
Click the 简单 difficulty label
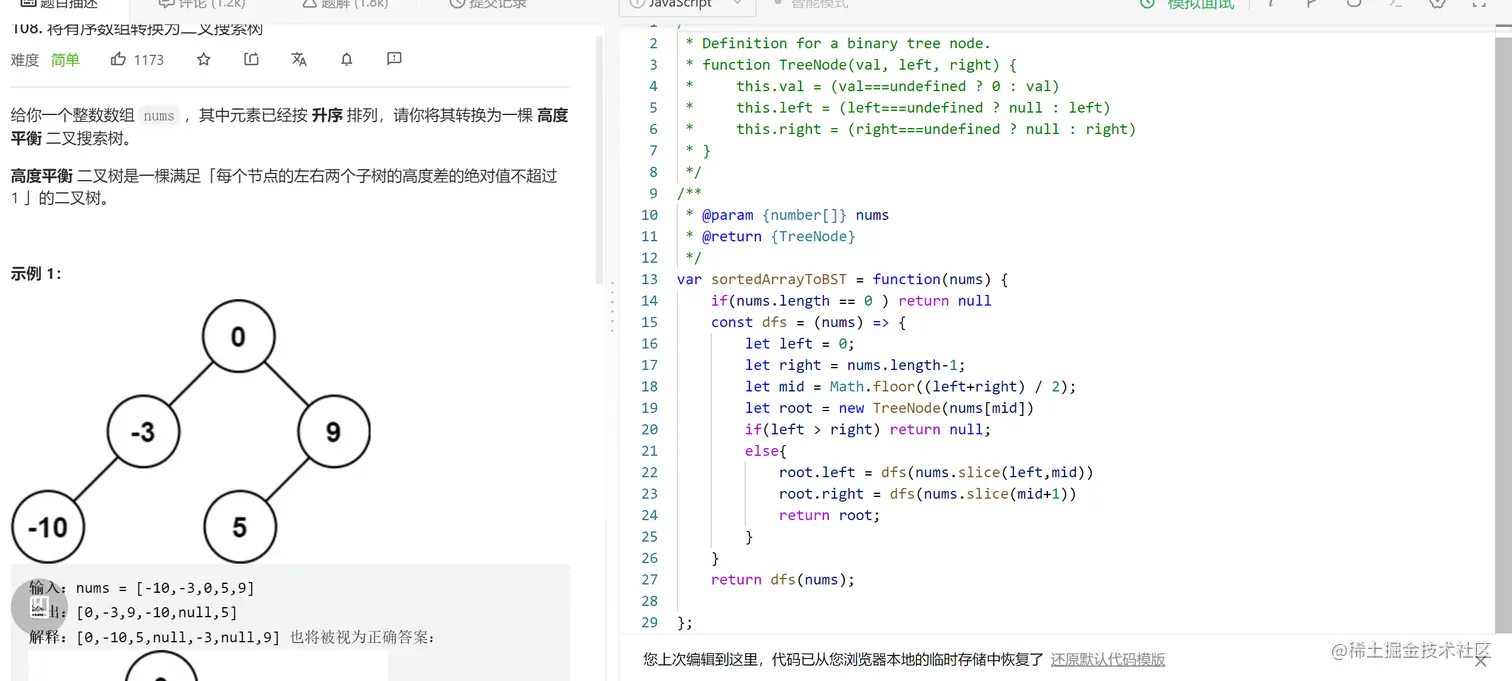click(x=65, y=60)
